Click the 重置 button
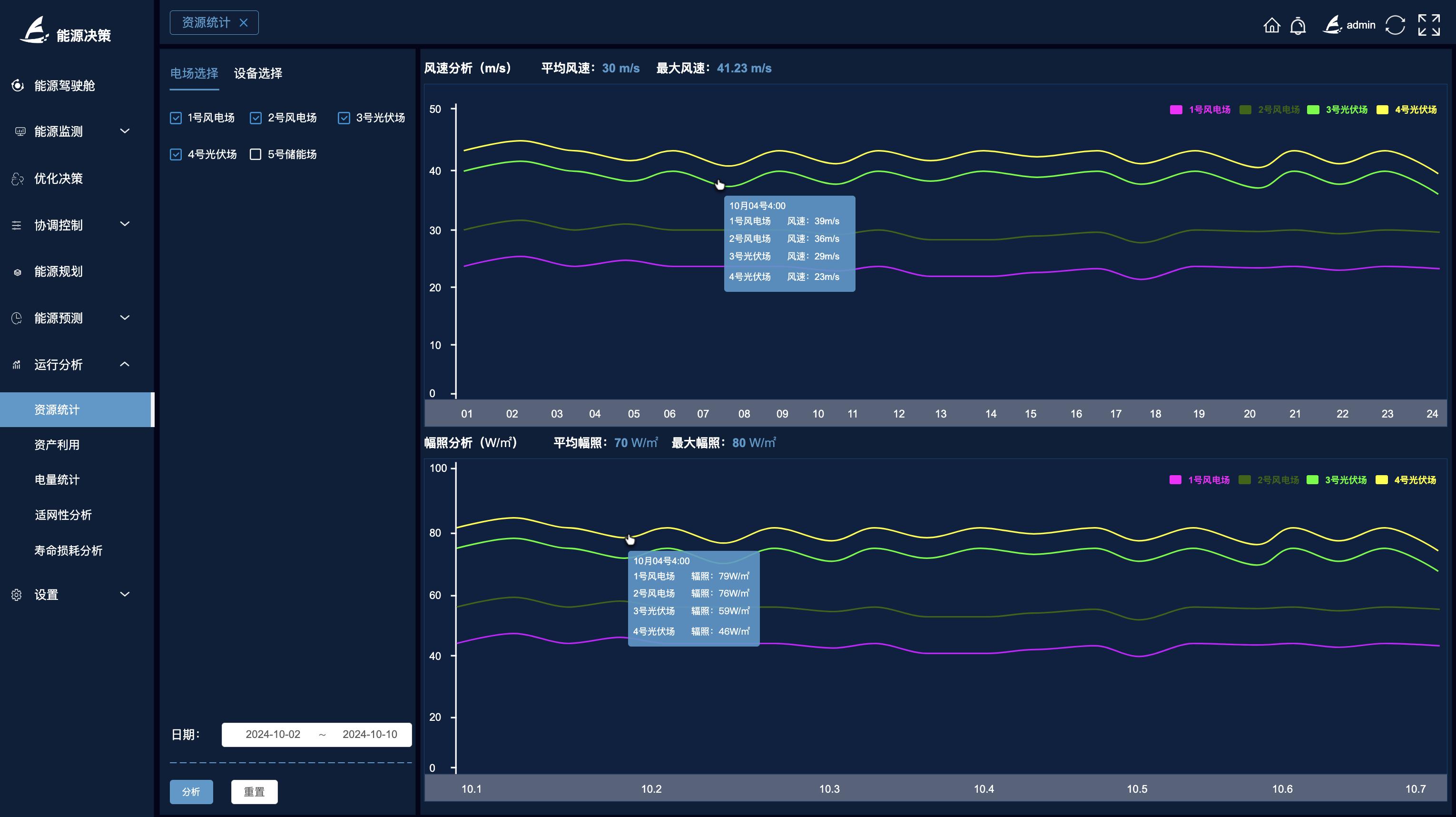1456x817 pixels. (254, 792)
